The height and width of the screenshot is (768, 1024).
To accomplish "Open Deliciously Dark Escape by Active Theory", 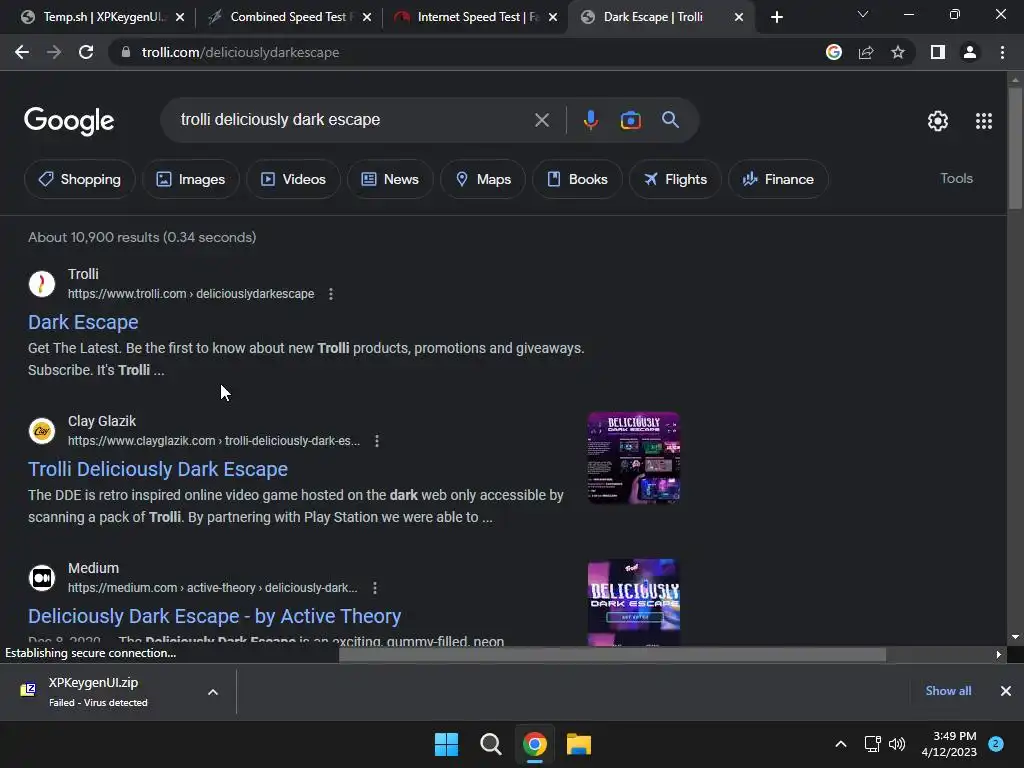I will 214,616.
